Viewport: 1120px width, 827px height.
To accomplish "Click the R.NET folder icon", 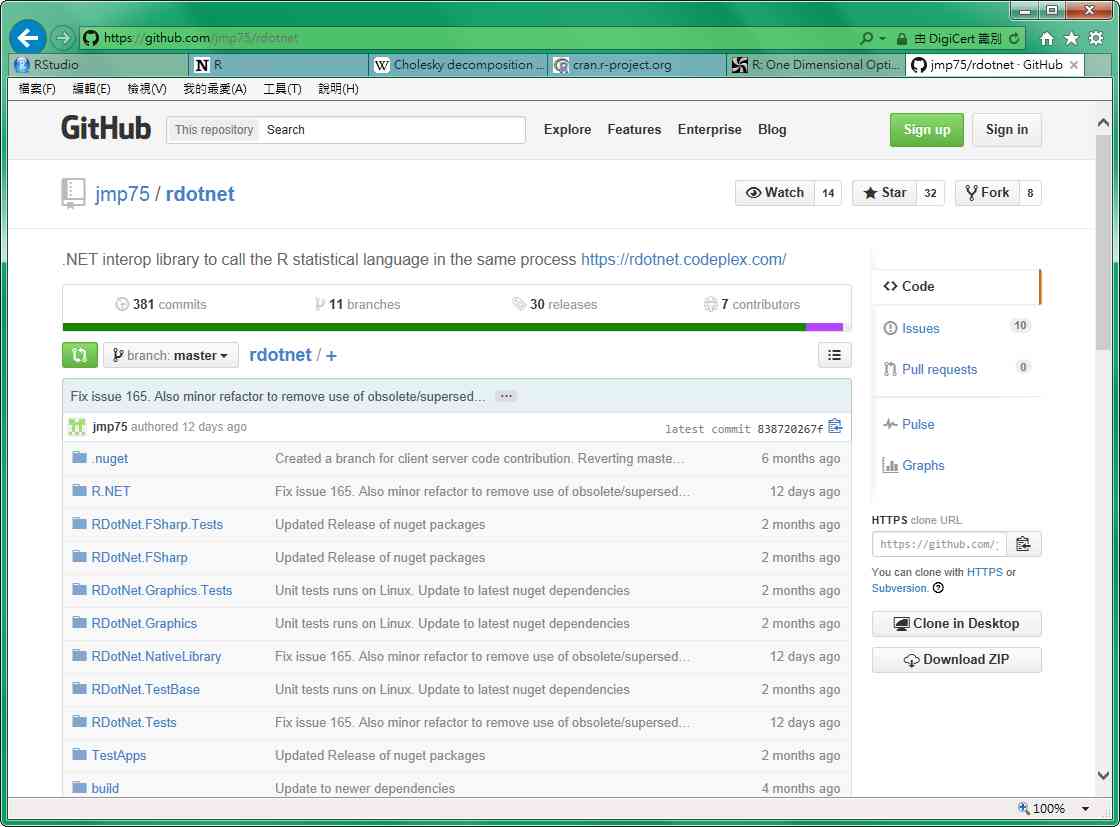I will click(79, 491).
